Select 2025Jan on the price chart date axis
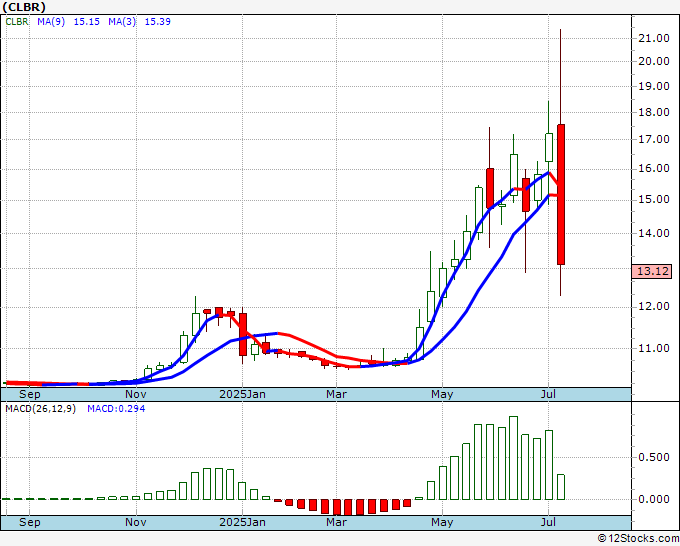The image size is (680, 546). pos(242,394)
